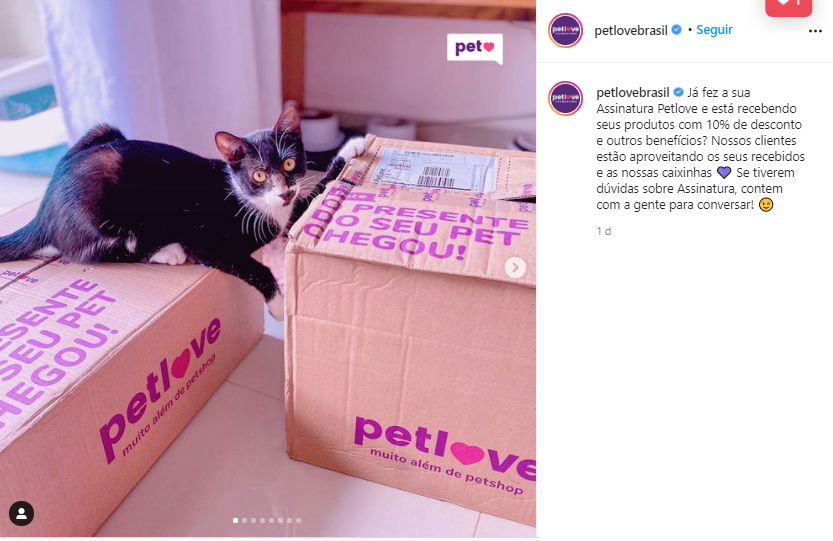Click the pet heart logo watermark on photo

pyautogui.click(x=474, y=48)
